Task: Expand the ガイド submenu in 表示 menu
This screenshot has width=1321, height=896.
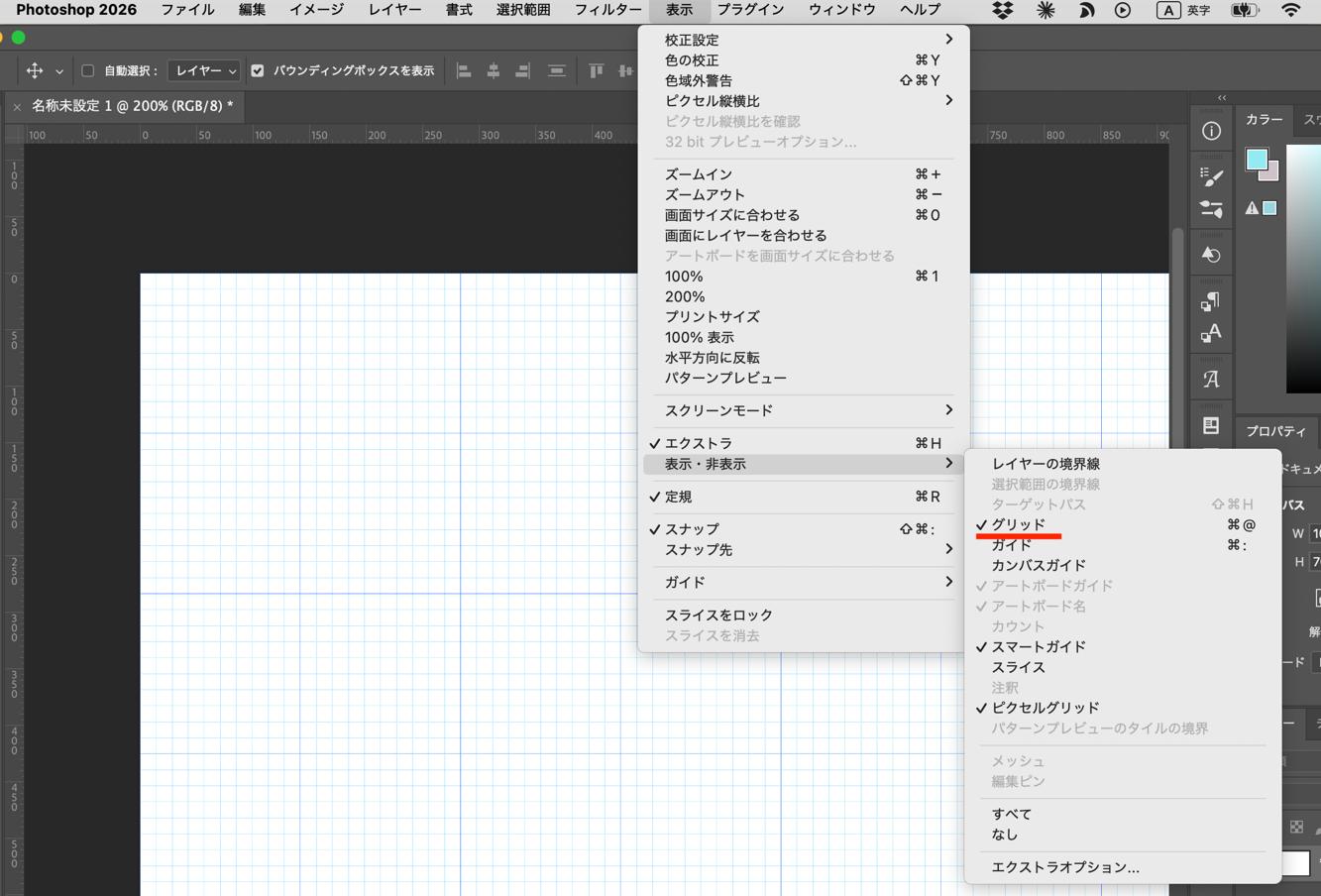Action: 803,583
